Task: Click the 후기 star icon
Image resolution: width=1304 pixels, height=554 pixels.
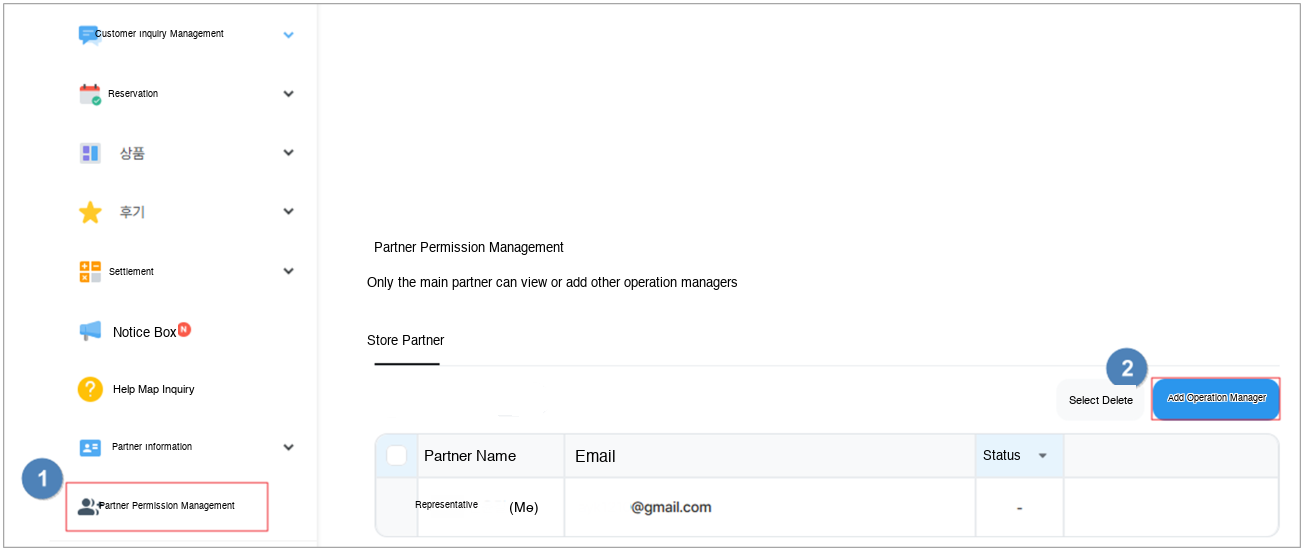Action: click(x=90, y=212)
